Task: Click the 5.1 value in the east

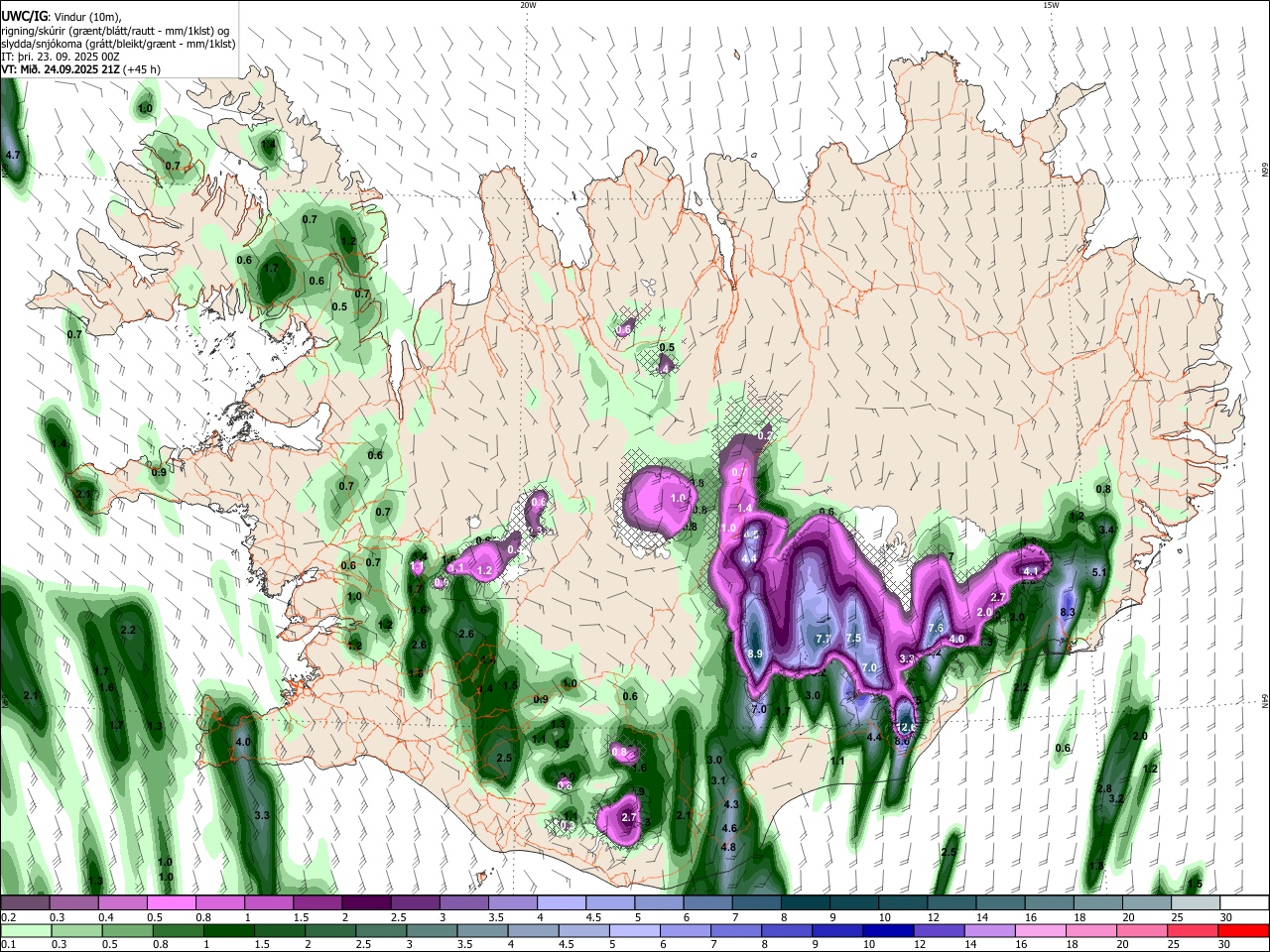Action: click(x=1098, y=572)
